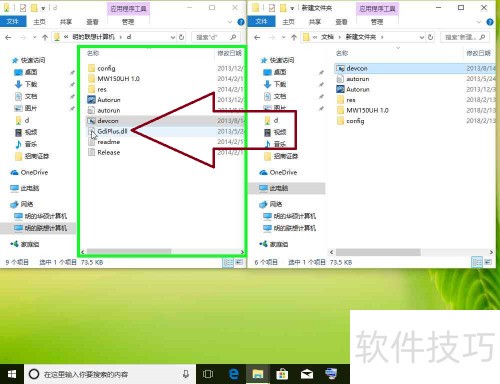Expand recent locations dropdown in right window
The image size is (500, 384).
283,37
